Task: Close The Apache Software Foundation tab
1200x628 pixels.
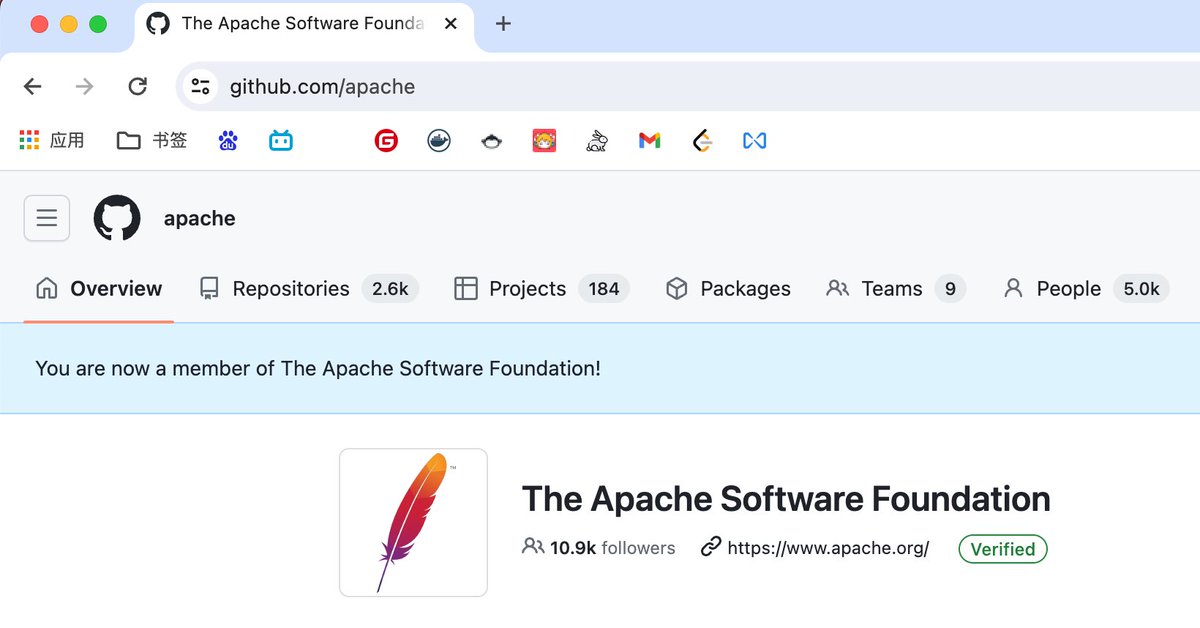Action: click(451, 24)
